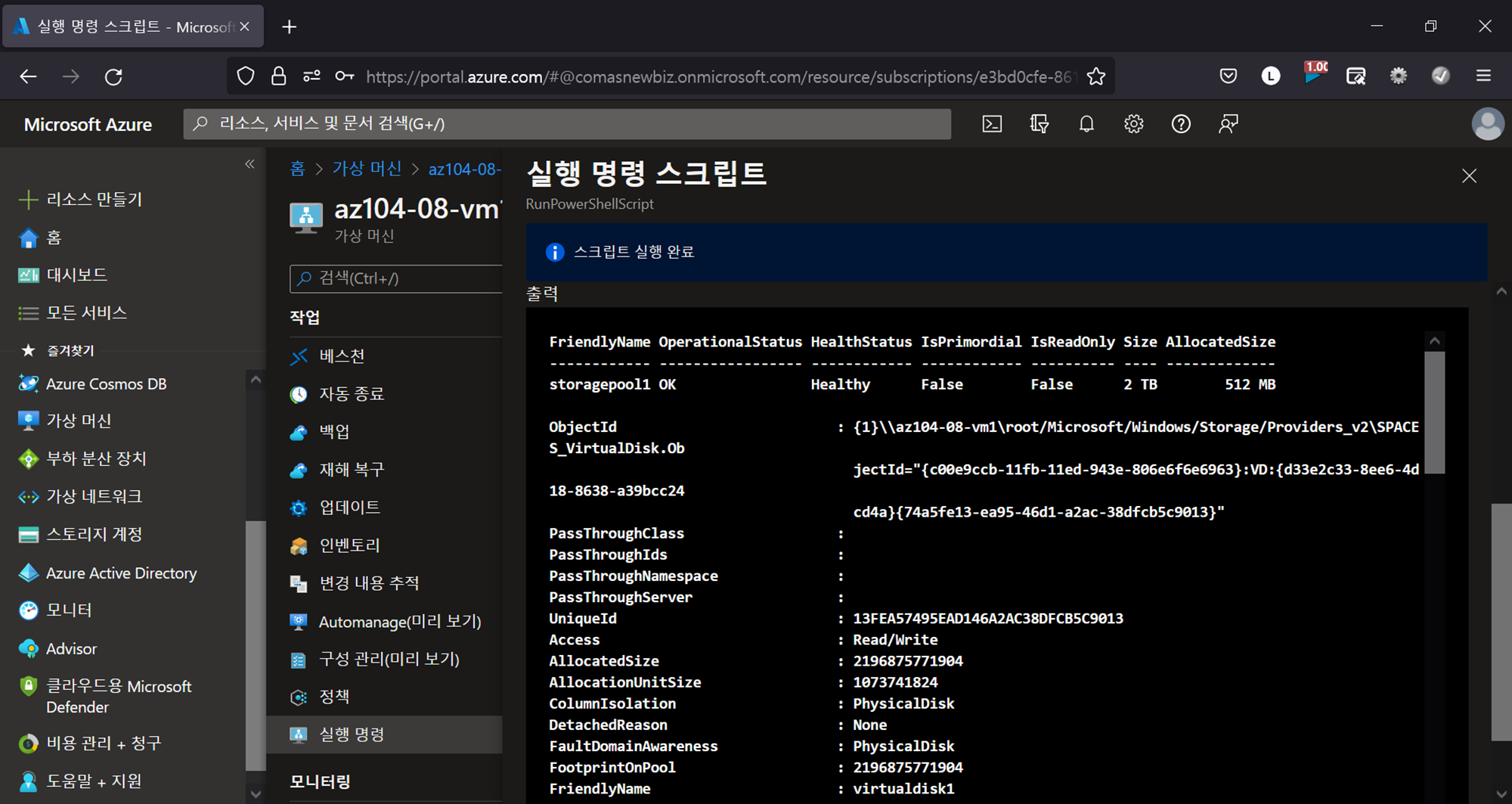This screenshot has width=1512, height=804.
Task: Focus the global resource search bar
Action: click(567, 124)
